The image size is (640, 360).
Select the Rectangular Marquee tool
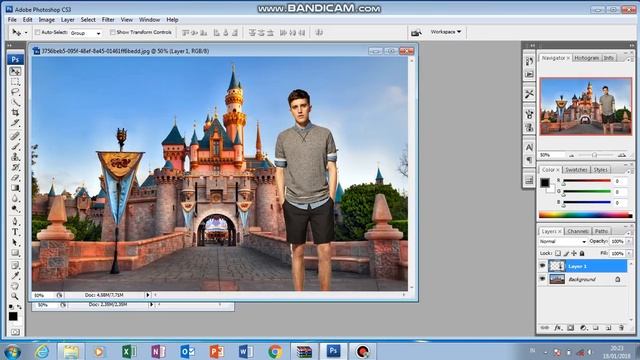coord(15,82)
